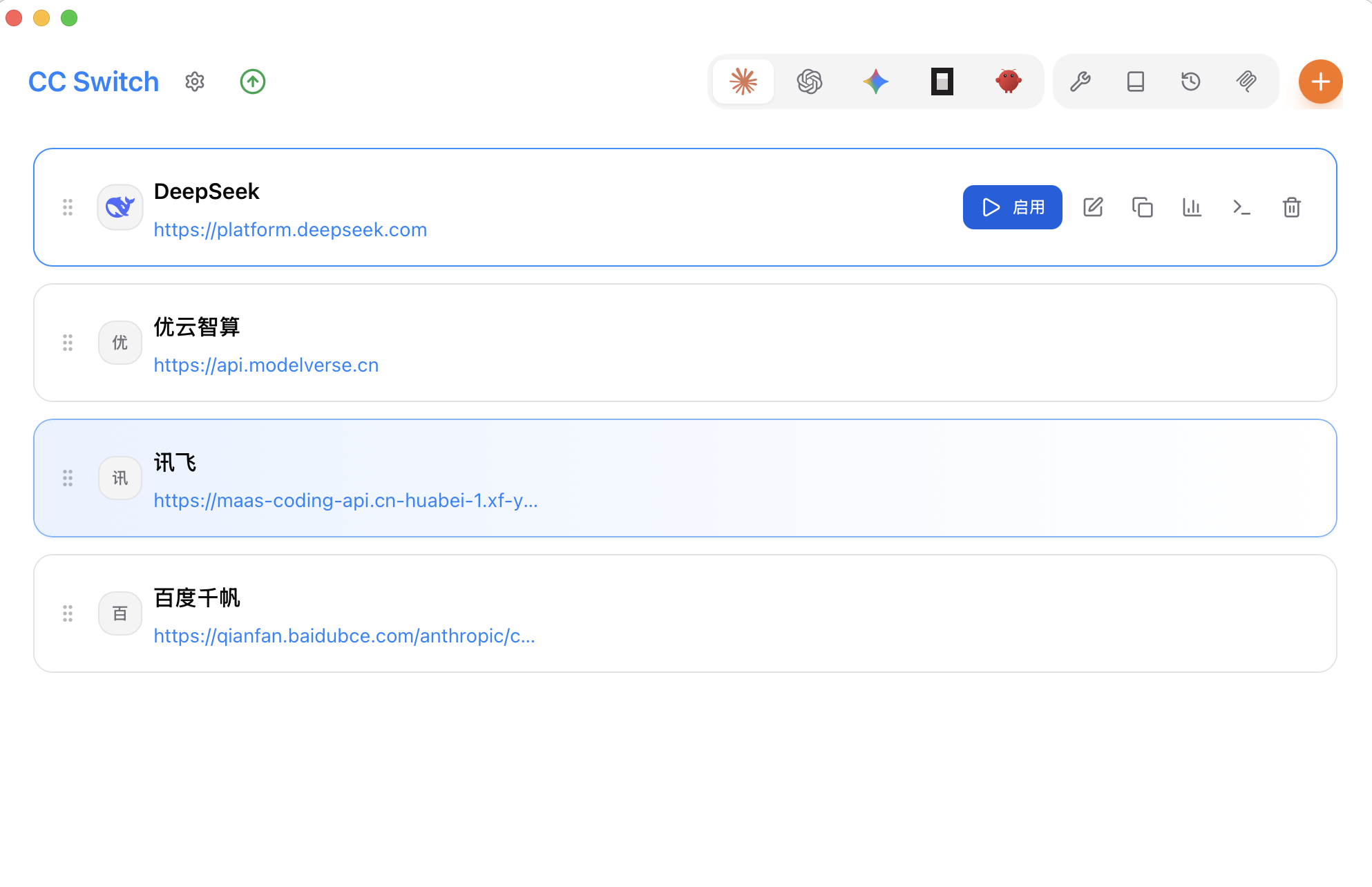Viewport: 1372px width, 887px height.
Task: Switch to the Claude app tab
Action: 743,82
